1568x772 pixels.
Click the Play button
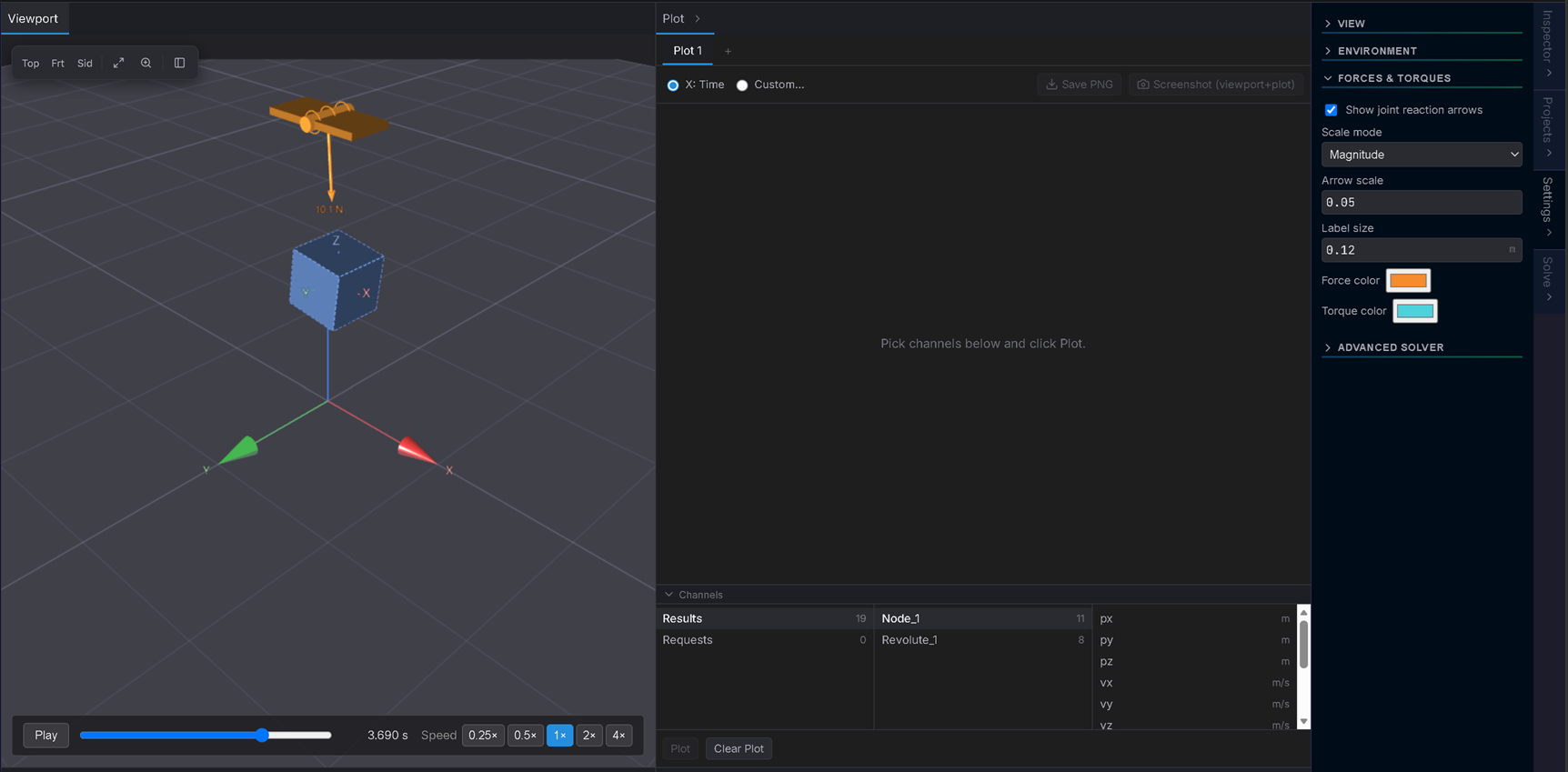(x=46, y=735)
